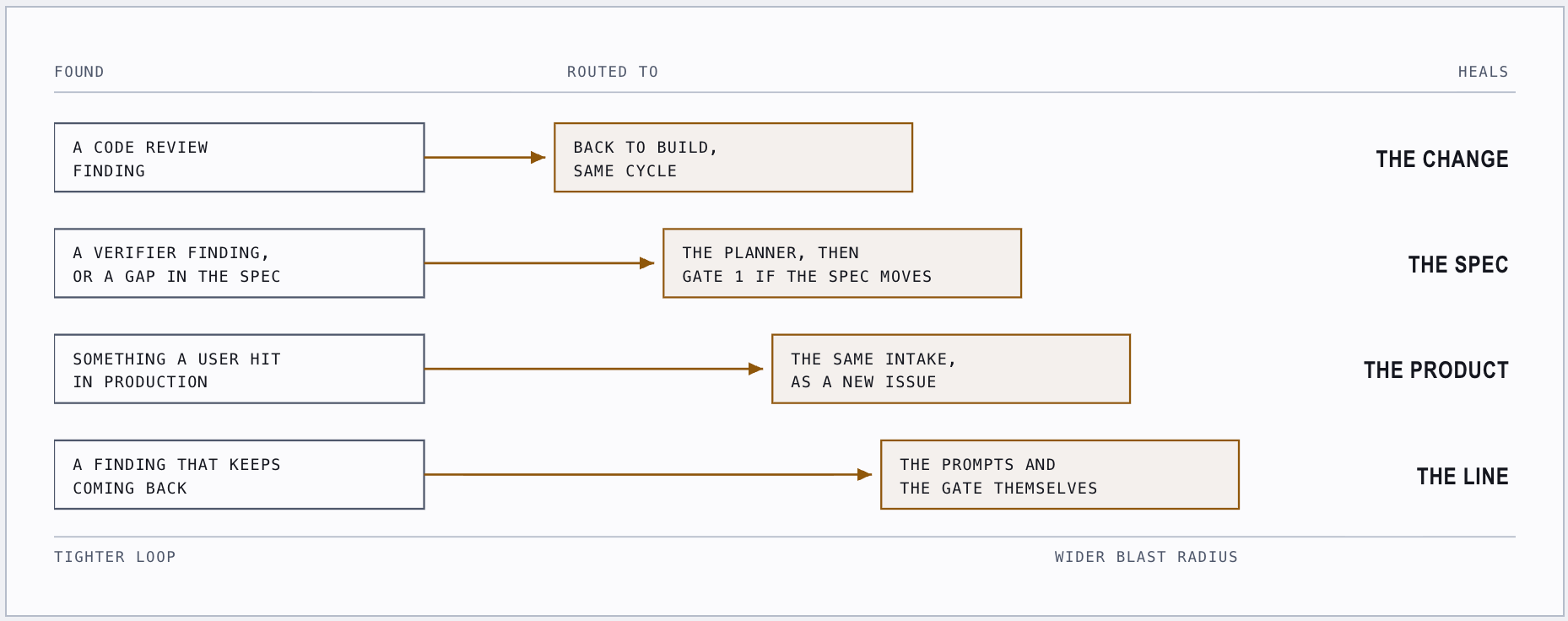Image resolution: width=1568 pixels, height=621 pixels.
Task: Select 'THE CHANGE' label
Action: [1442, 159]
